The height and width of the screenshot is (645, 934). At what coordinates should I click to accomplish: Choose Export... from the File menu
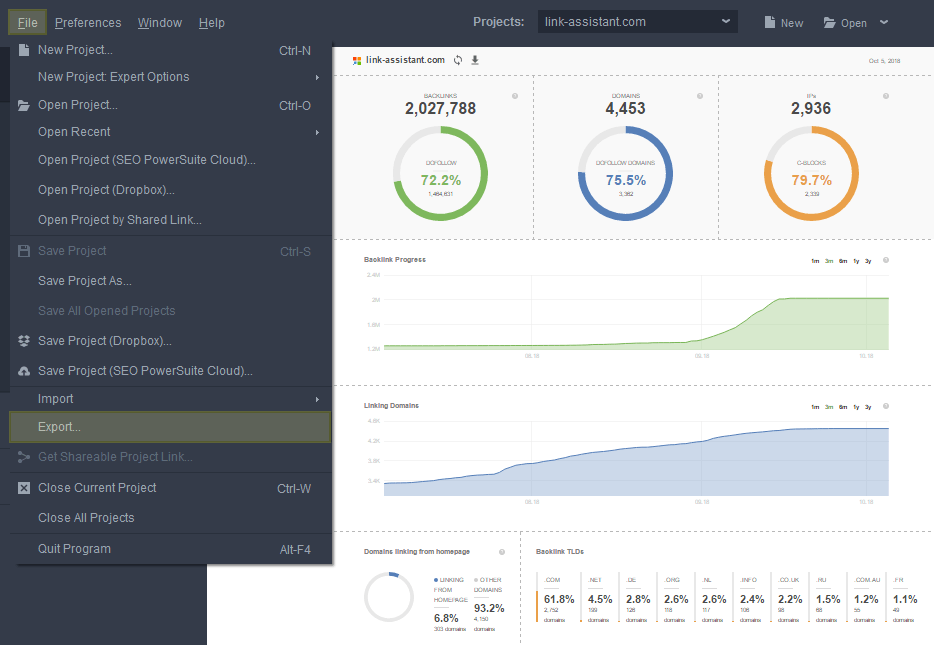click(x=170, y=427)
